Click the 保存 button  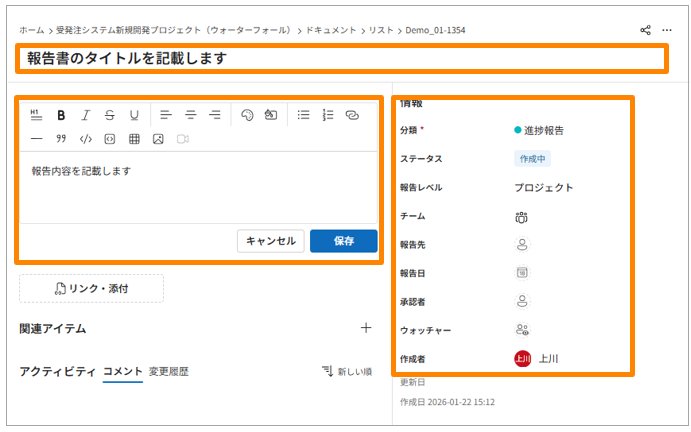pos(343,241)
